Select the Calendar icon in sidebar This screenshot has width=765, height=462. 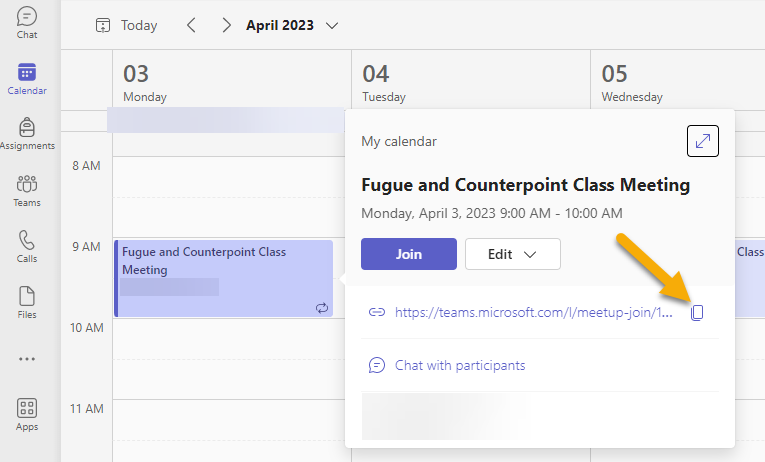pos(27,79)
